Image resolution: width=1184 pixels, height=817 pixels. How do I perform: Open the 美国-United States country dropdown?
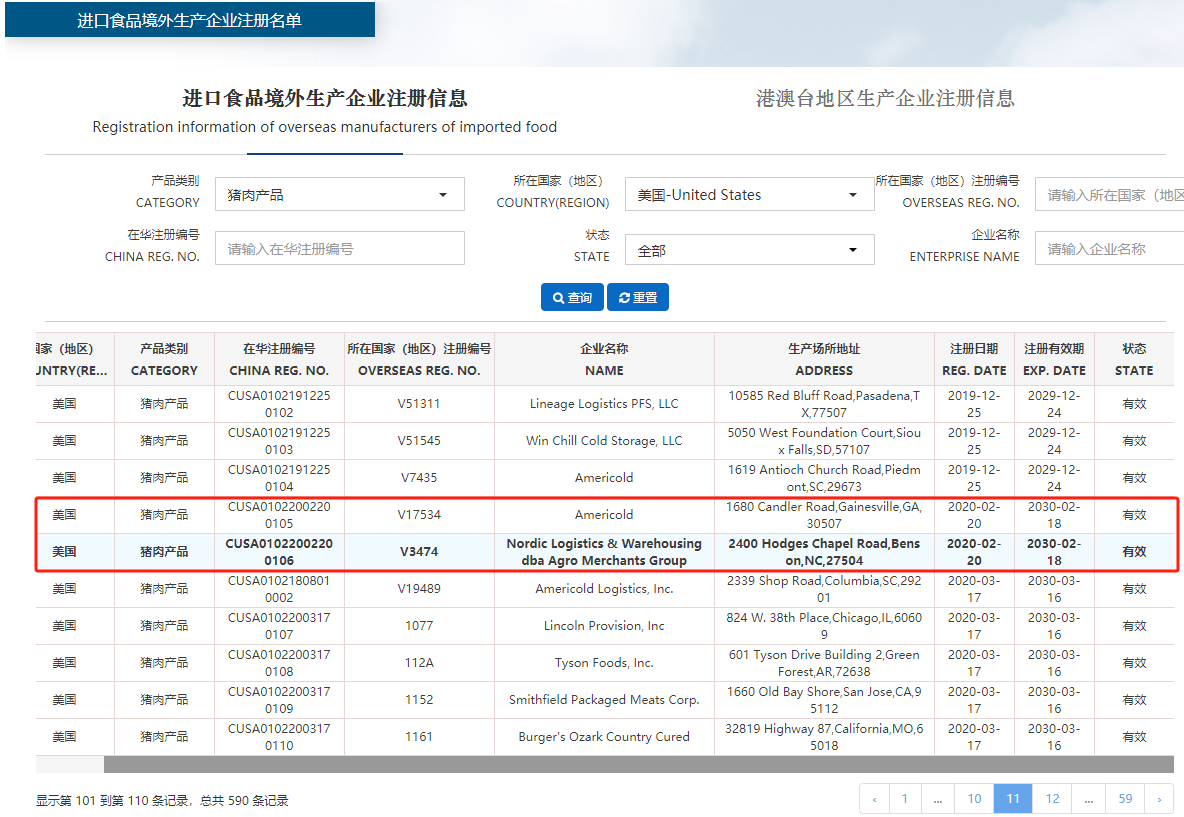coord(749,195)
